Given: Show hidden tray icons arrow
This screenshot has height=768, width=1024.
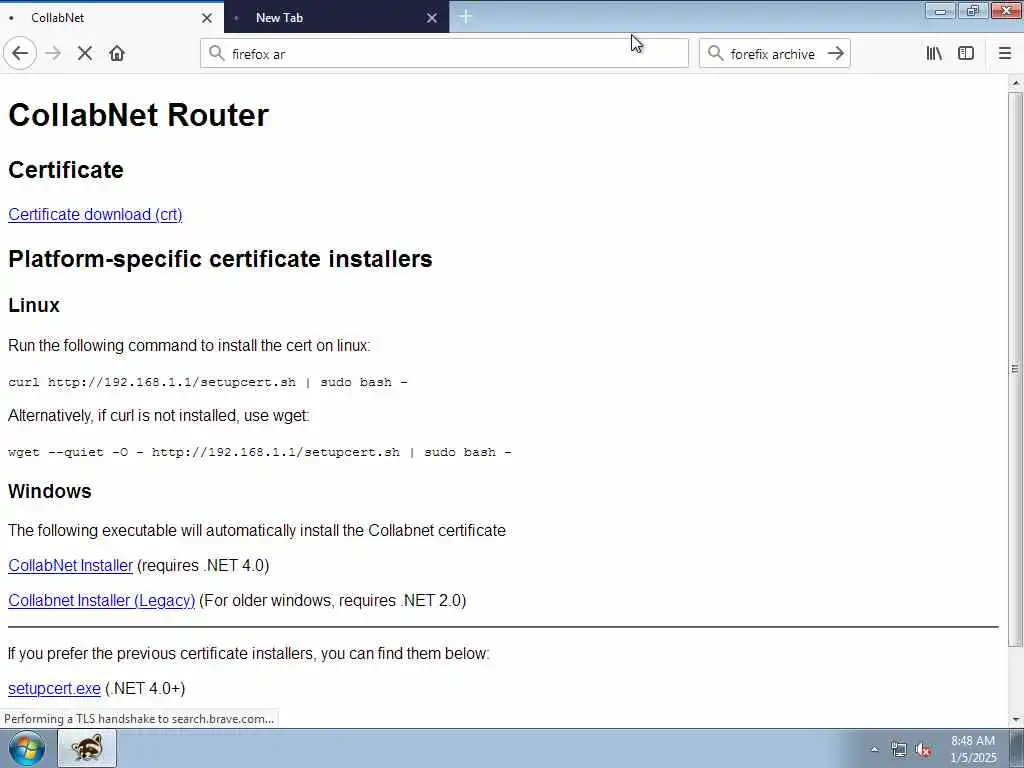Looking at the screenshot, I should point(874,749).
